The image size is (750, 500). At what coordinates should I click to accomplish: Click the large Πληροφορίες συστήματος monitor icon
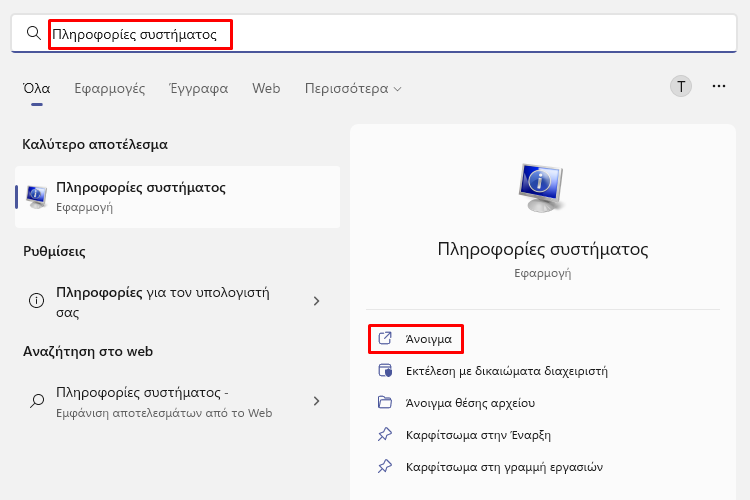pyautogui.click(x=541, y=188)
